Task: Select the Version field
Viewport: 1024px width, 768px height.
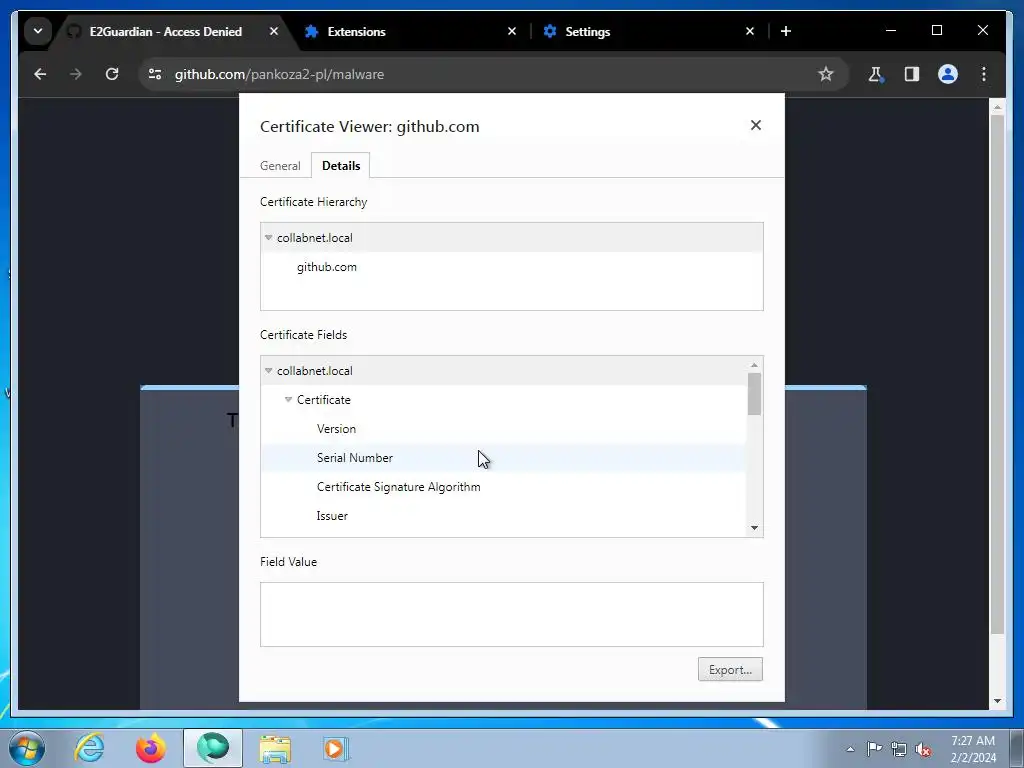Action: [504, 429]
